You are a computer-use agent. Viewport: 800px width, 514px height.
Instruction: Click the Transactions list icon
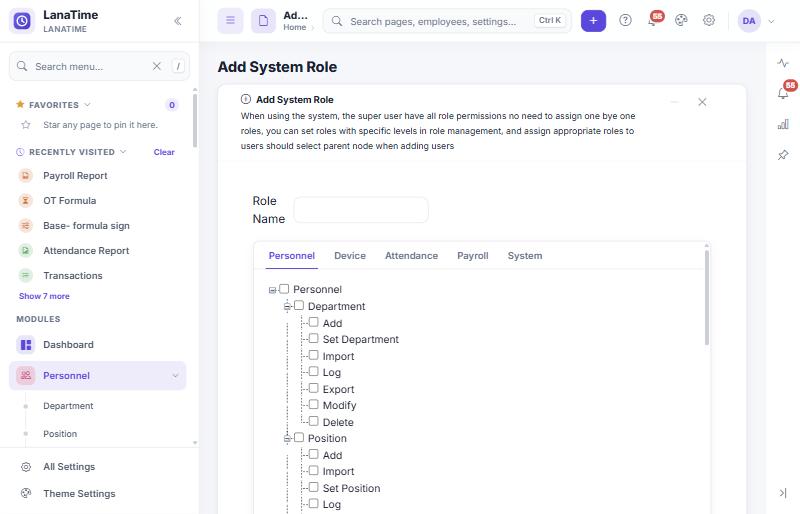(x=26, y=276)
